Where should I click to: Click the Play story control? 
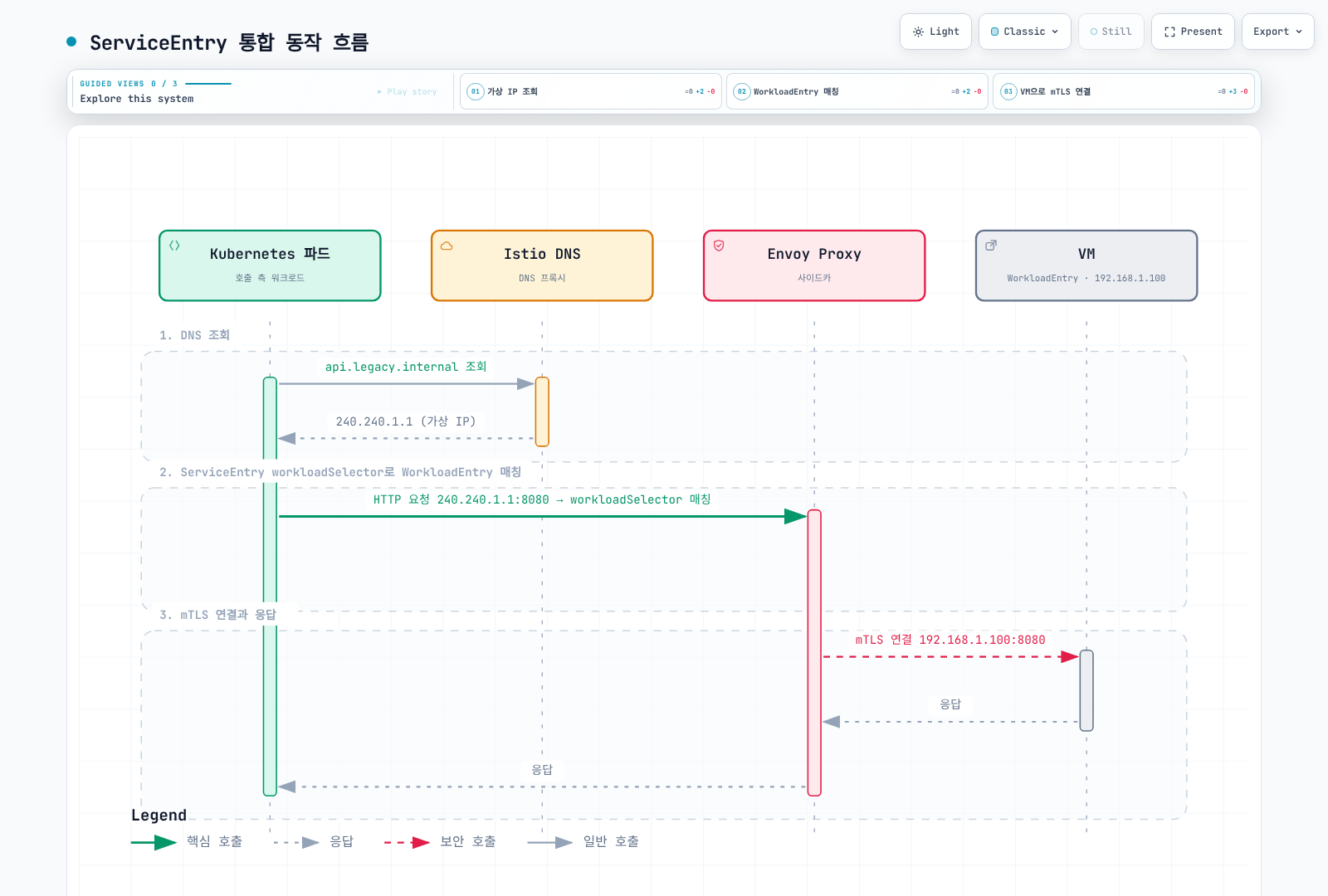pyautogui.click(x=407, y=92)
